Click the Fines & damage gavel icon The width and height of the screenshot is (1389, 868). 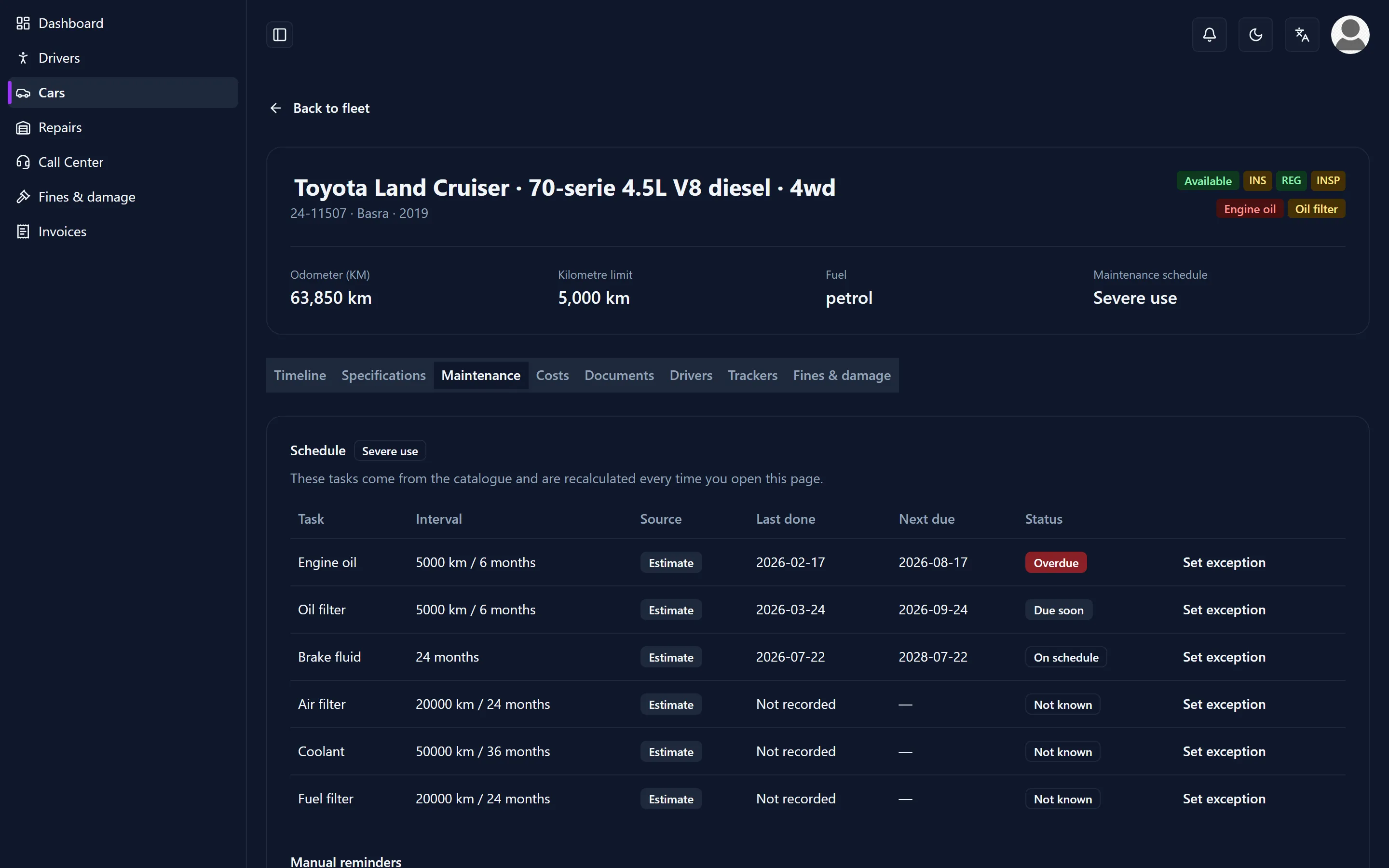(x=23, y=197)
